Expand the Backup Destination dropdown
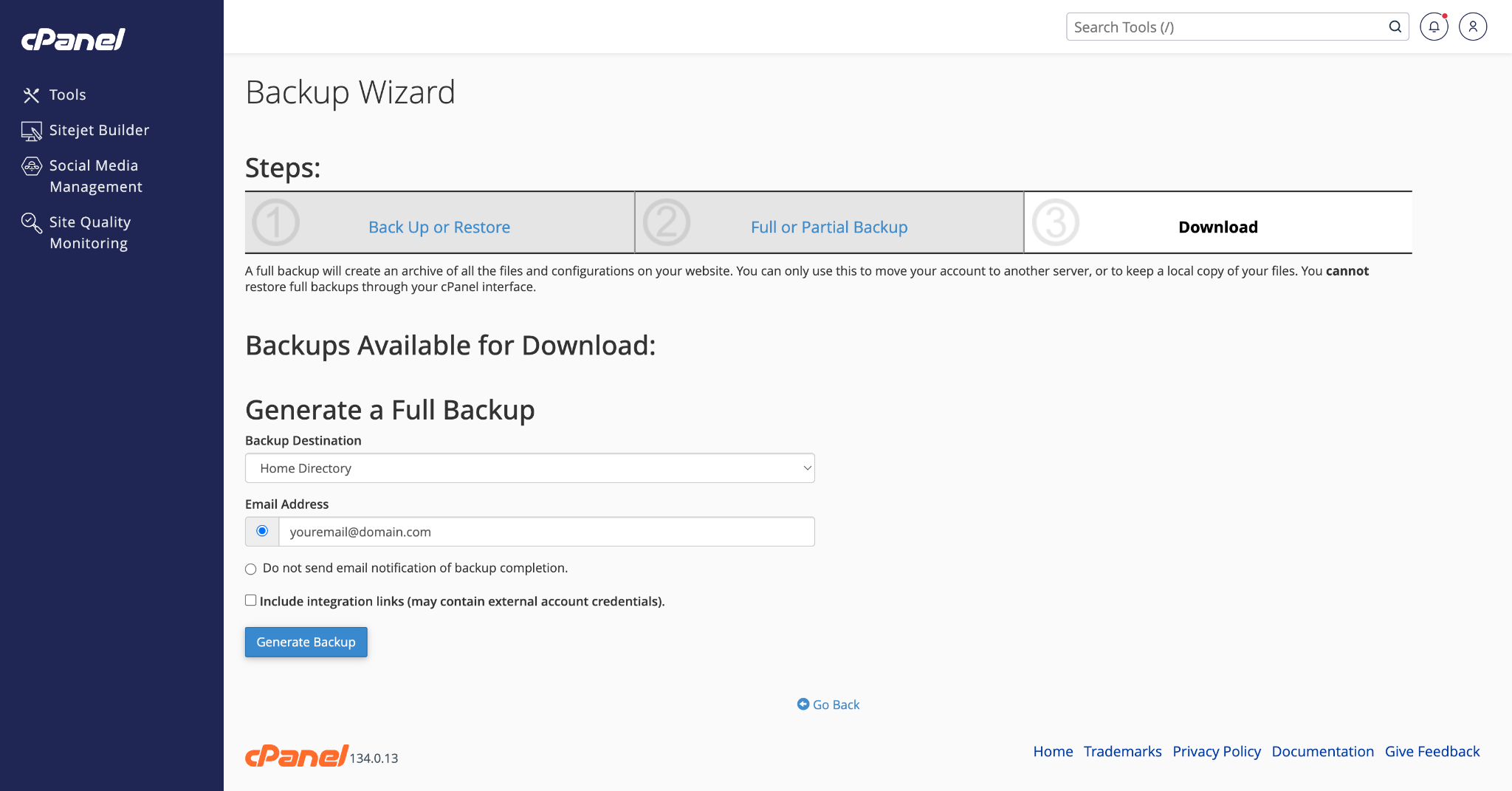This screenshot has height=791, width=1512. point(529,468)
